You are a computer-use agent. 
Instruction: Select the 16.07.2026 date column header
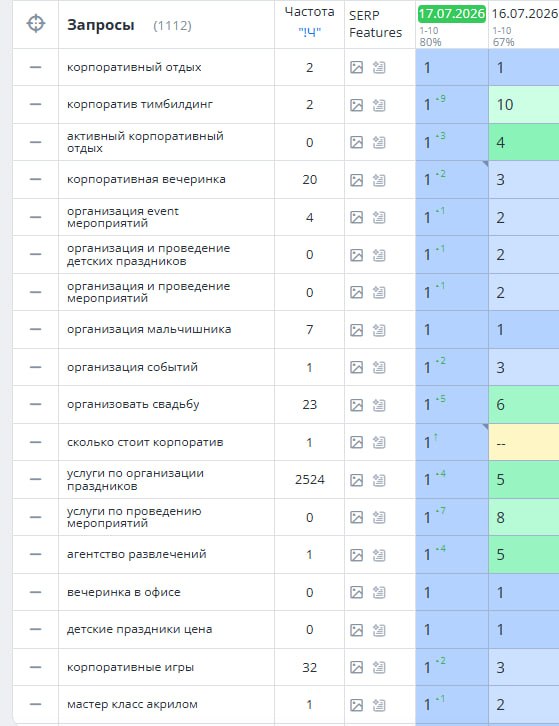coord(525,13)
